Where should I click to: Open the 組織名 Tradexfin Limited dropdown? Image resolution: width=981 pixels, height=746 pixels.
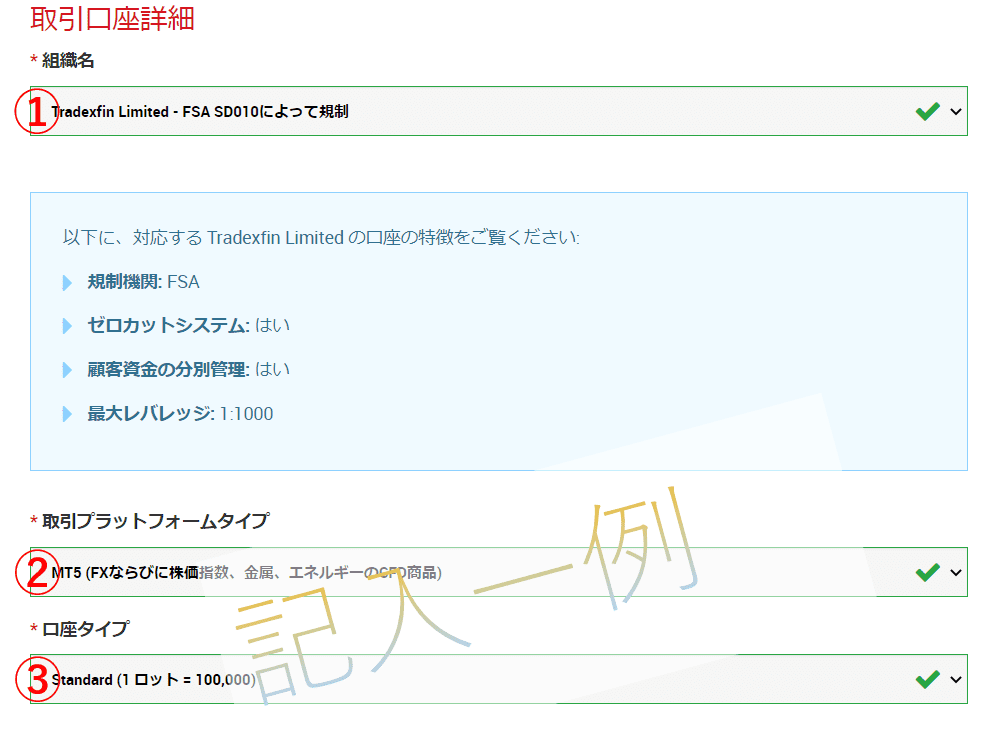499,111
